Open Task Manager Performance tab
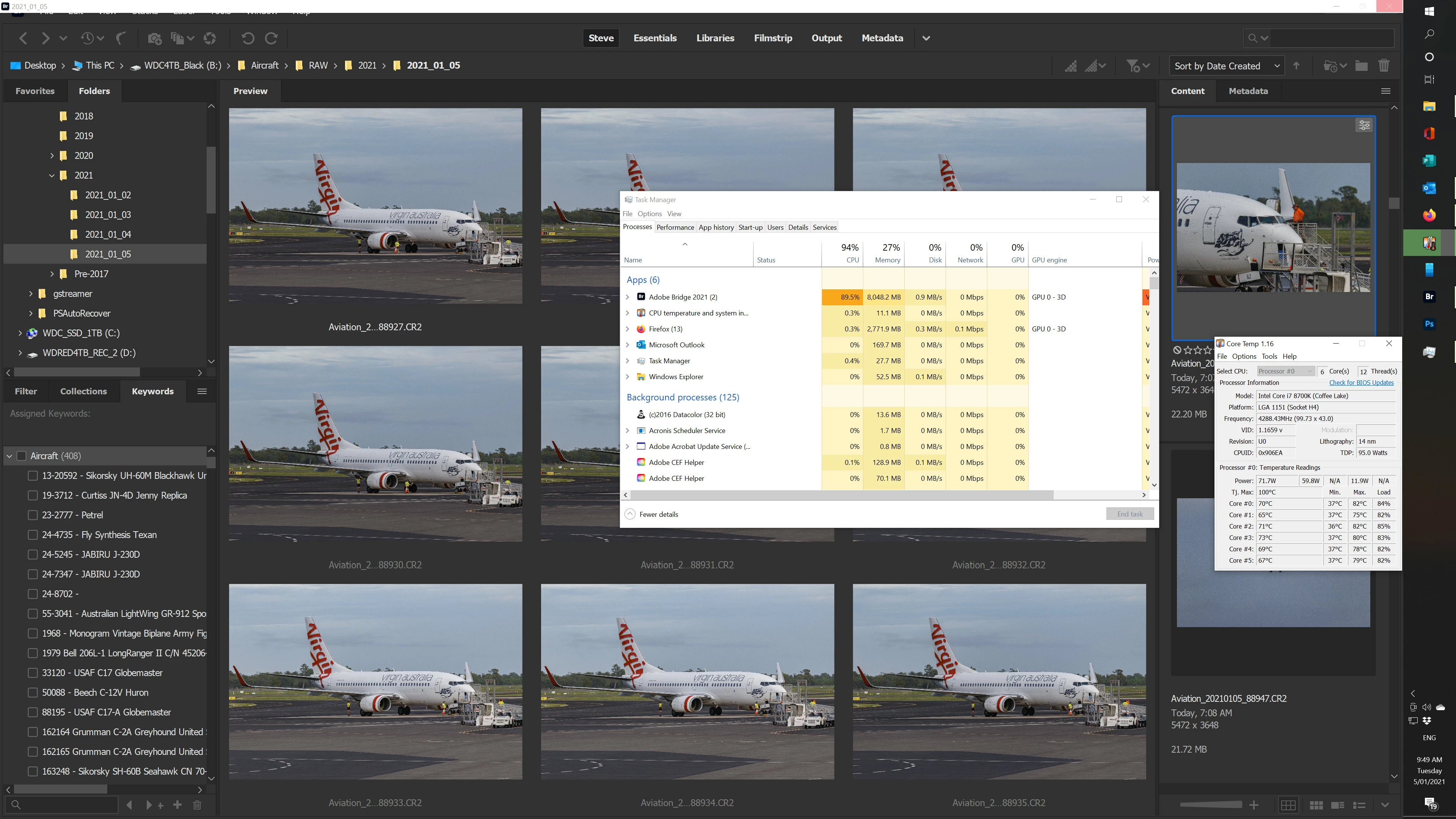 click(x=675, y=227)
